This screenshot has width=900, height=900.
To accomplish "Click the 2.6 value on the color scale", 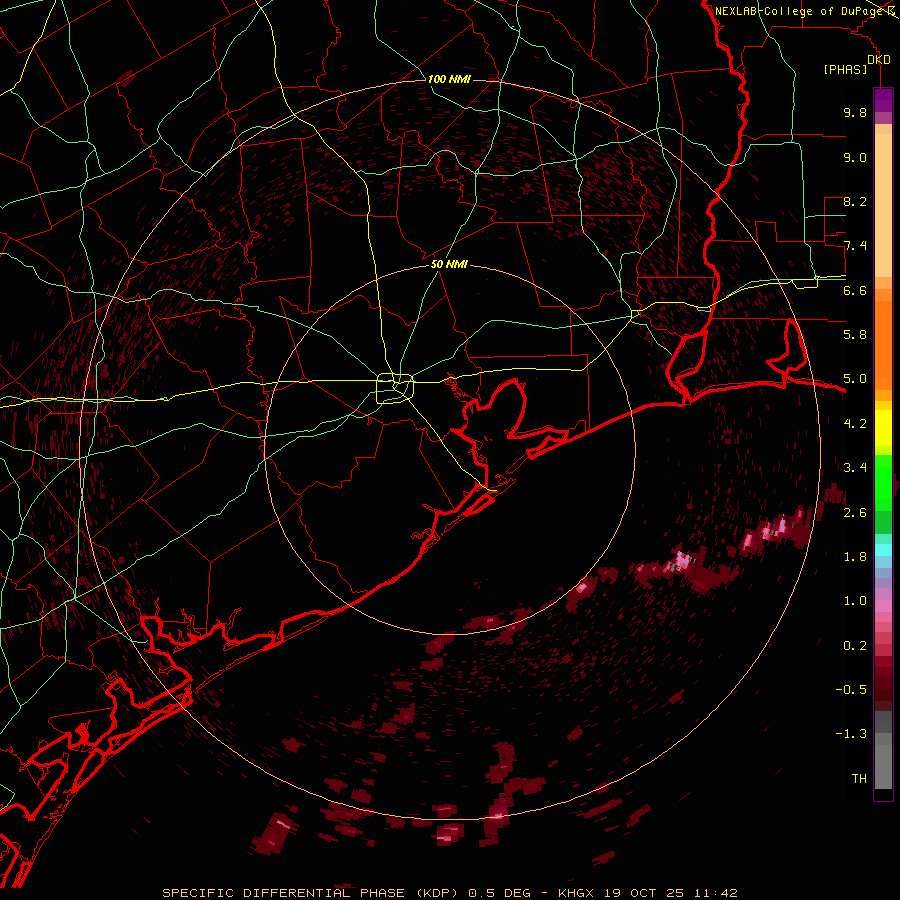I will click(x=855, y=512).
